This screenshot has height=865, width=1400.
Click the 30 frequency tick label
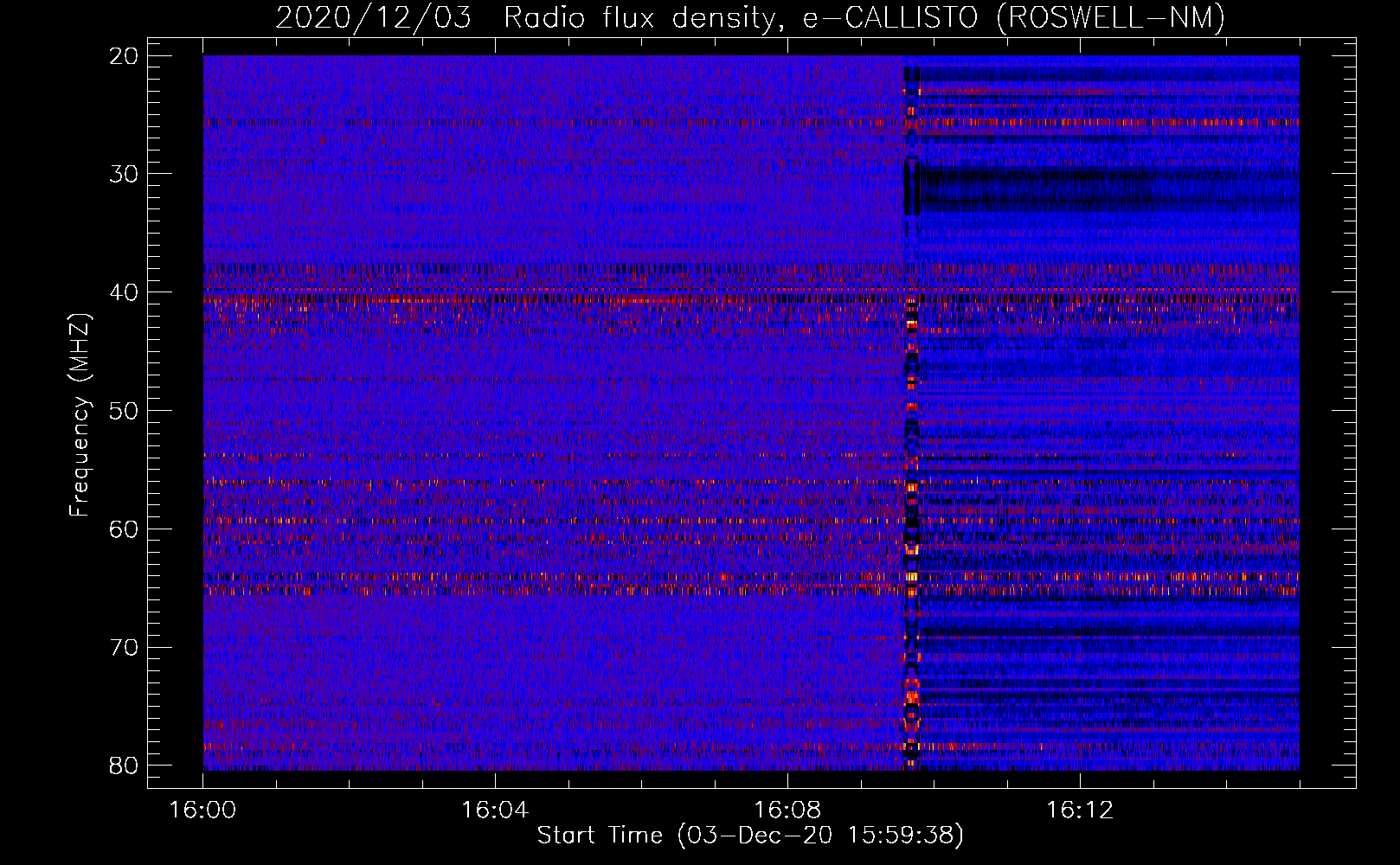[125, 174]
